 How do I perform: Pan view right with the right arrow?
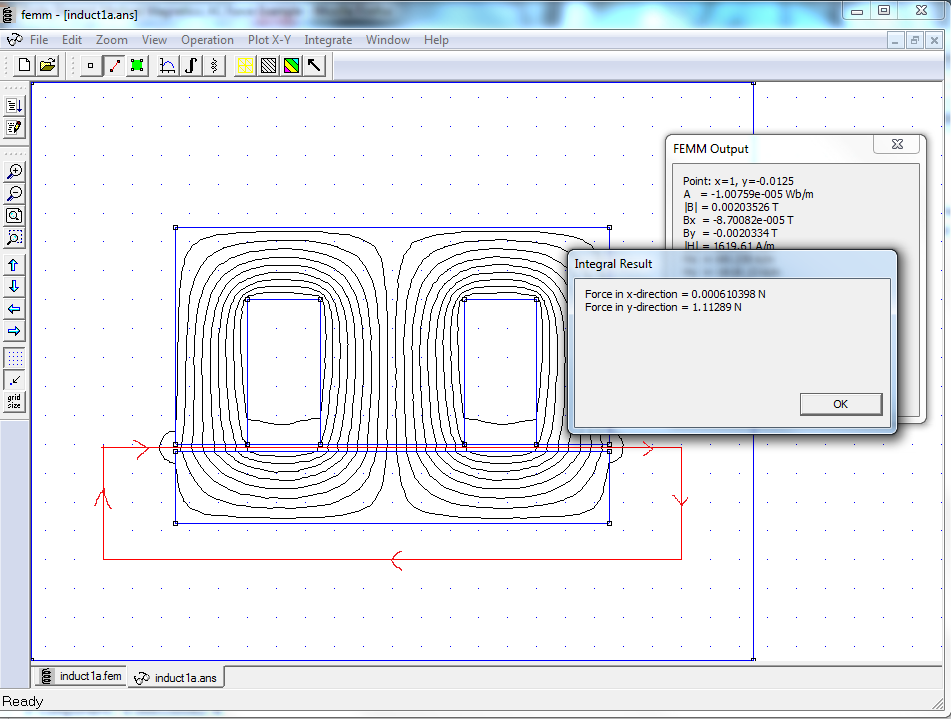[x=14, y=331]
